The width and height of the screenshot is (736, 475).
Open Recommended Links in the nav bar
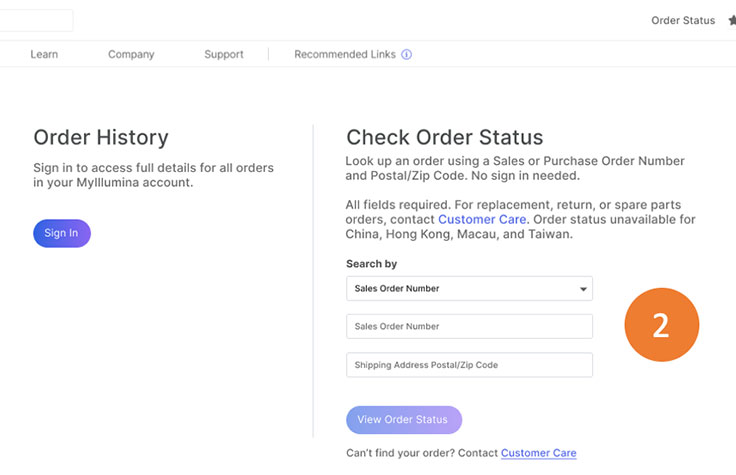345,54
